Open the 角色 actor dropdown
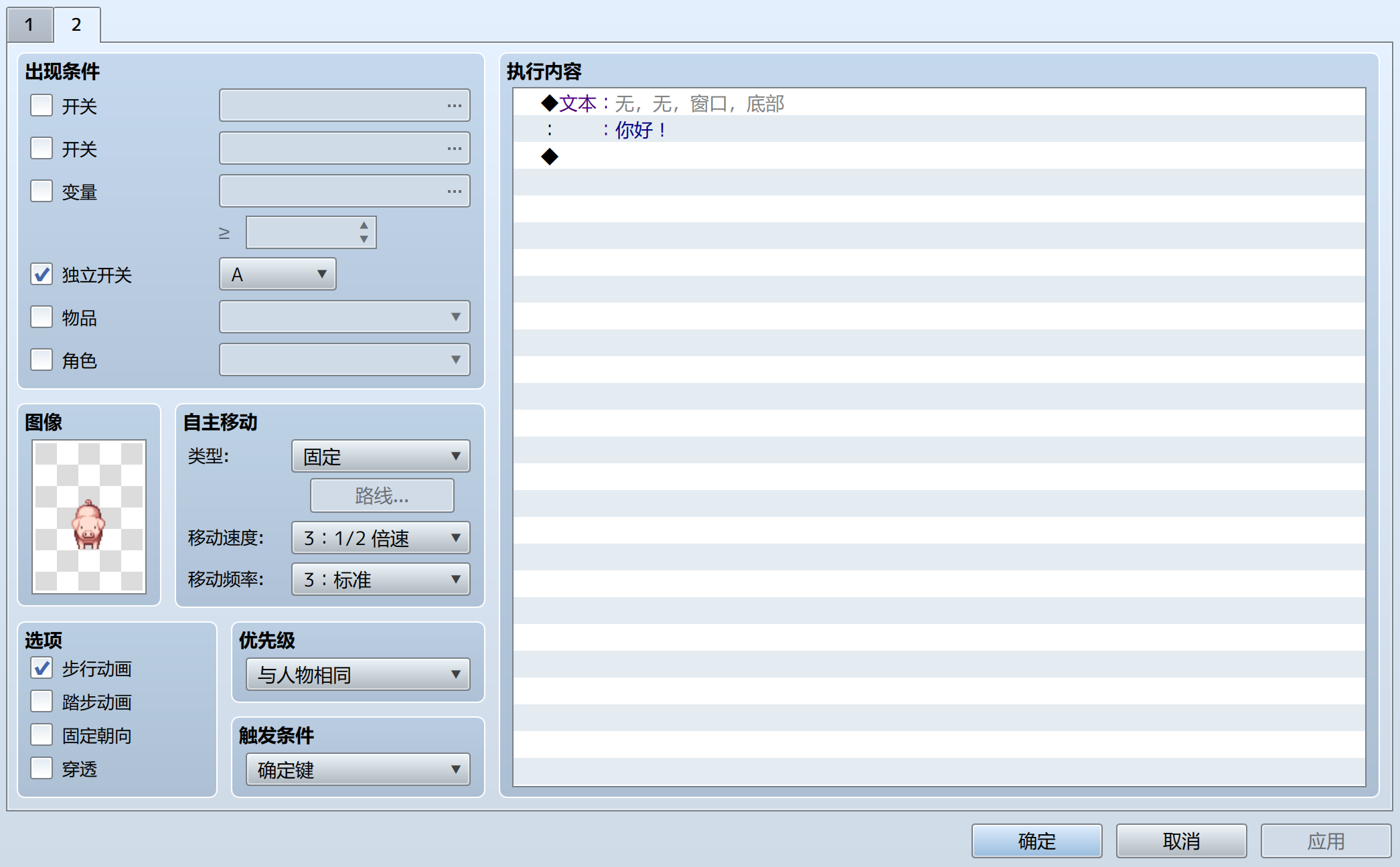Viewport: 1400px width, 867px height. pos(344,360)
